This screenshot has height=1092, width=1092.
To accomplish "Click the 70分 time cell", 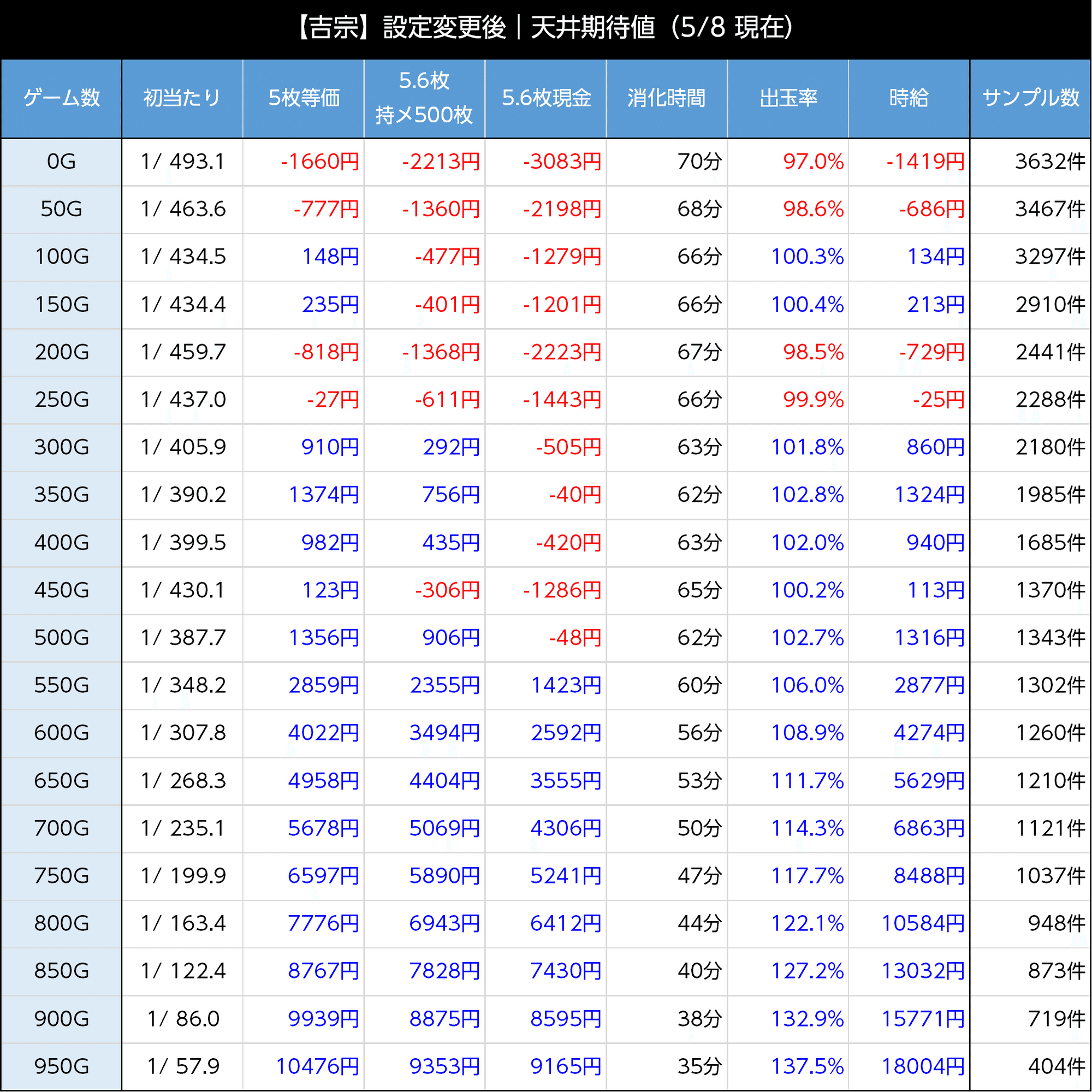I will pyautogui.click(x=699, y=162).
